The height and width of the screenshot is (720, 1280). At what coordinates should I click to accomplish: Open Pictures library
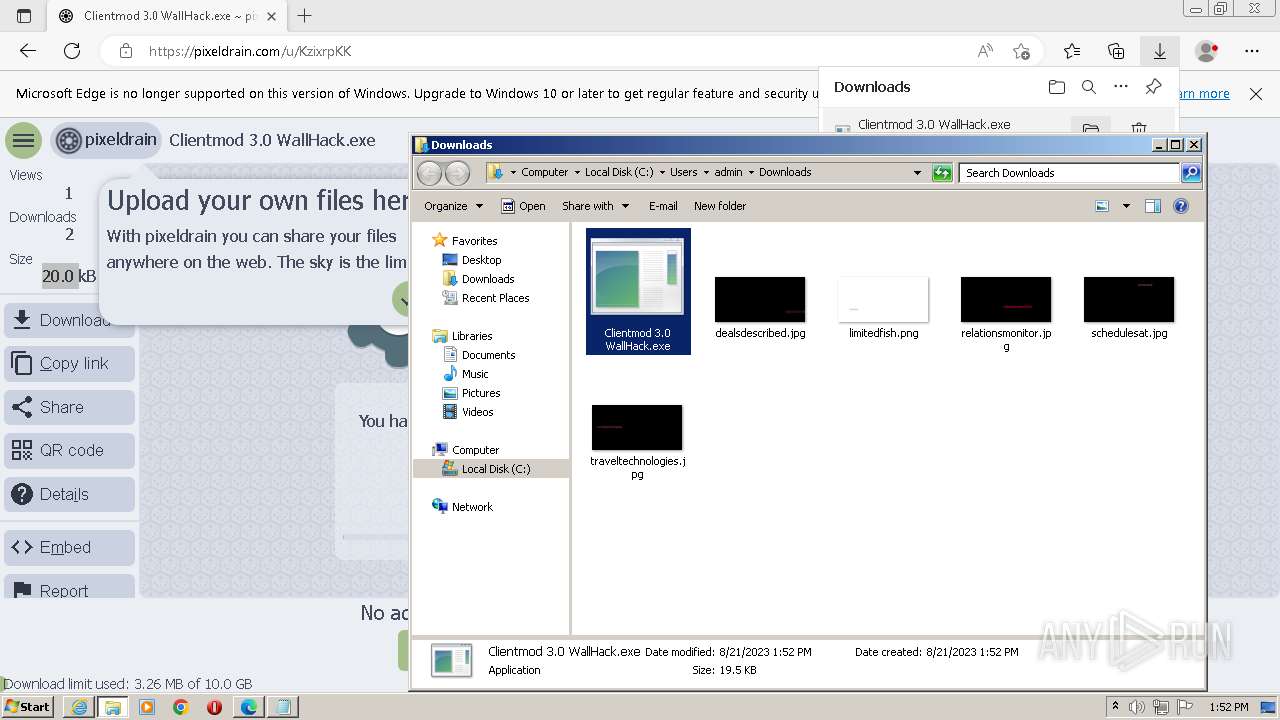(481, 393)
